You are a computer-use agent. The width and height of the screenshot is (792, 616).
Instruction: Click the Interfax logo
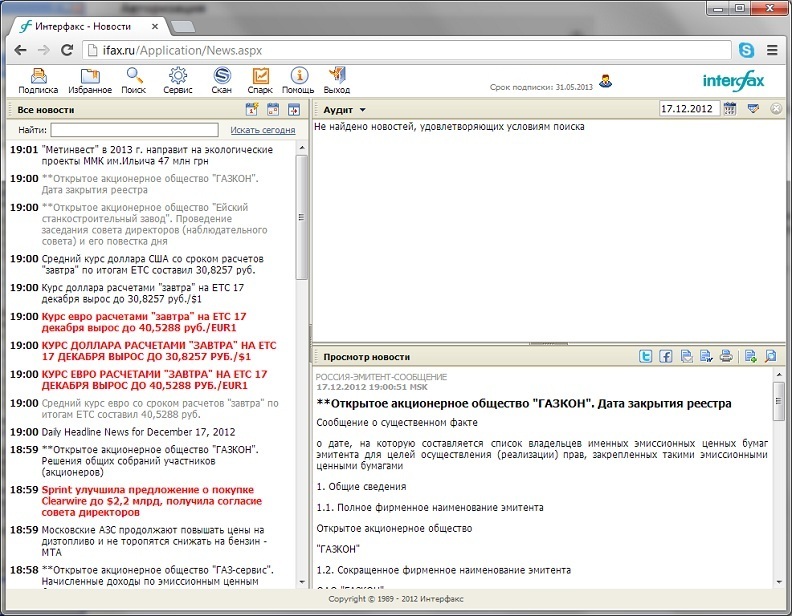[733, 81]
